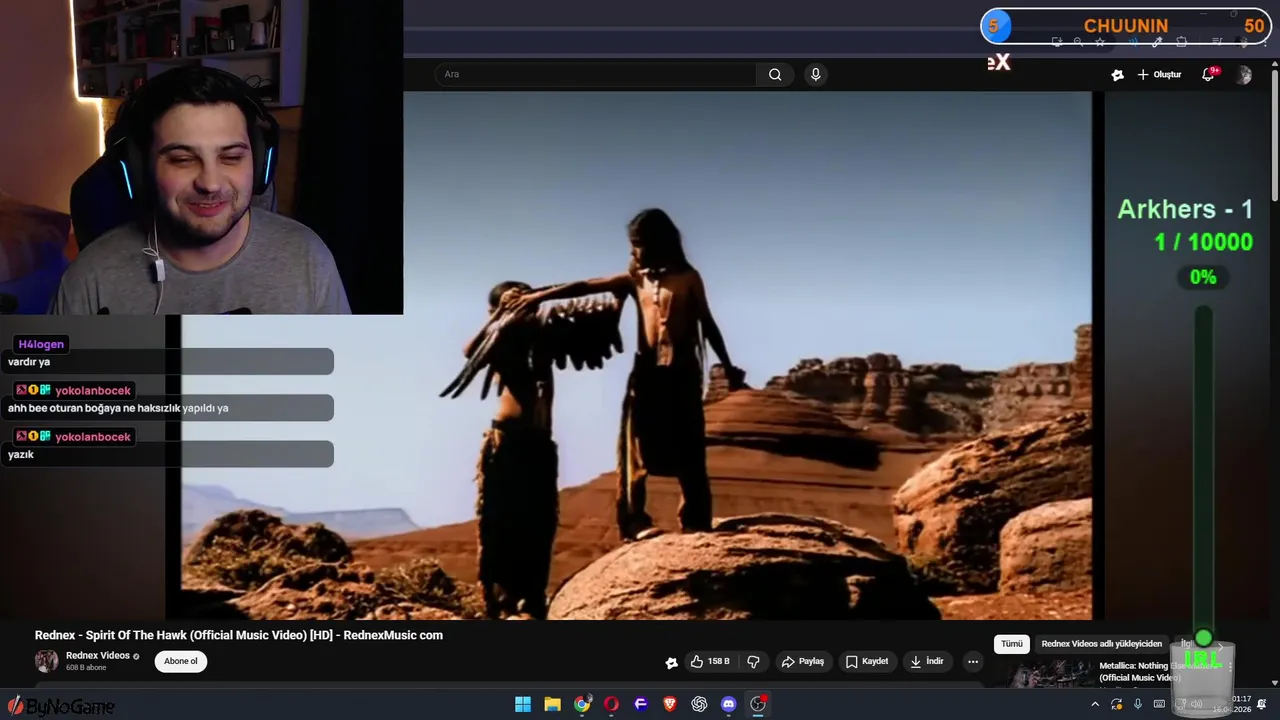Image resolution: width=1280 pixels, height=720 pixels.
Task: Open the Chrome extensions puzzle icon
Action: (x=1181, y=42)
